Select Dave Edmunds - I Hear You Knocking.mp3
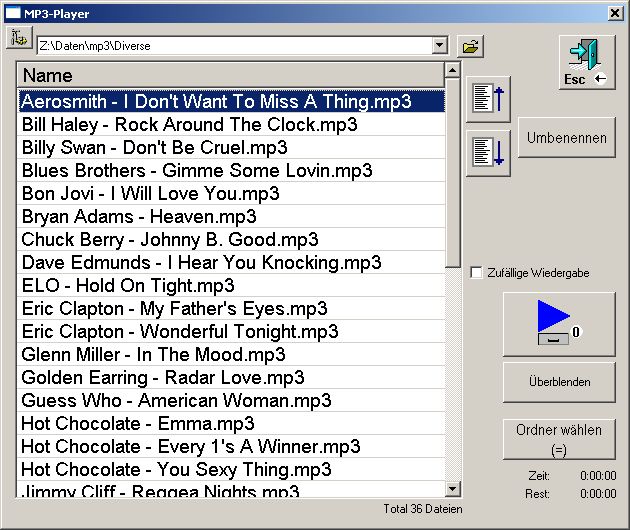Viewport: 630px width, 530px height. pos(231,262)
